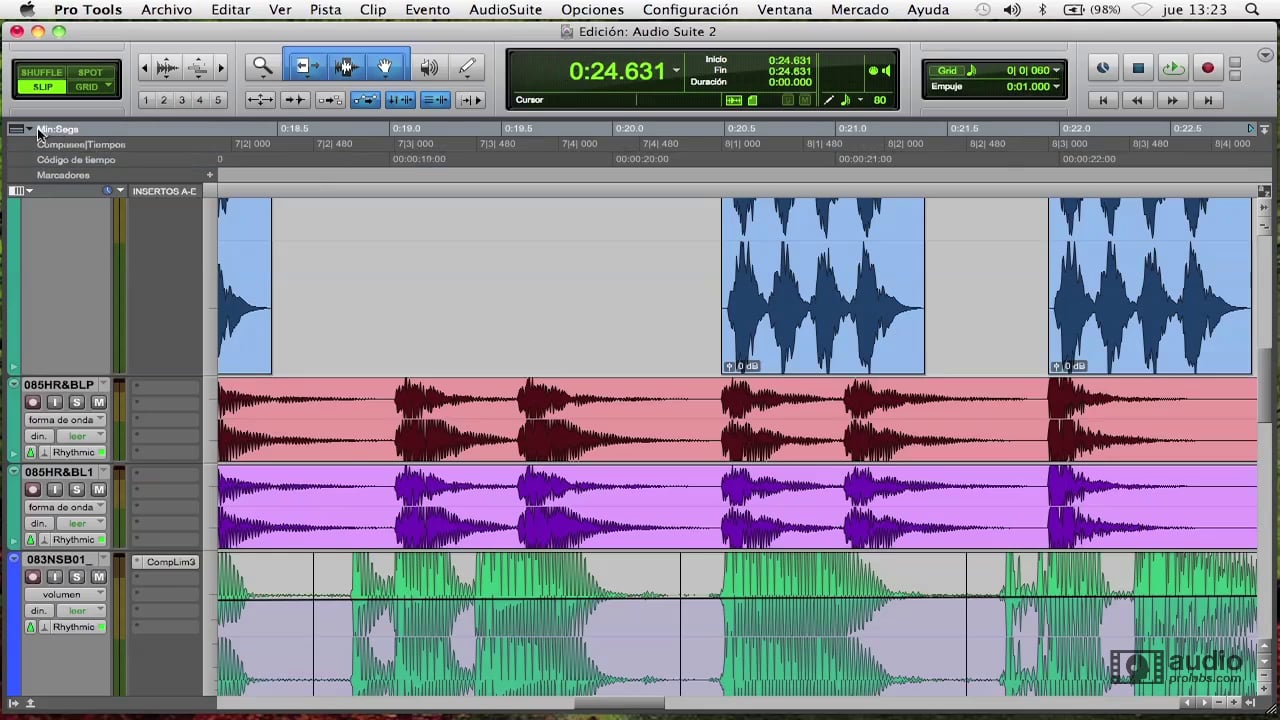The width and height of the screenshot is (1280, 720).
Task: Click Rewind transport button
Action: (1137, 100)
